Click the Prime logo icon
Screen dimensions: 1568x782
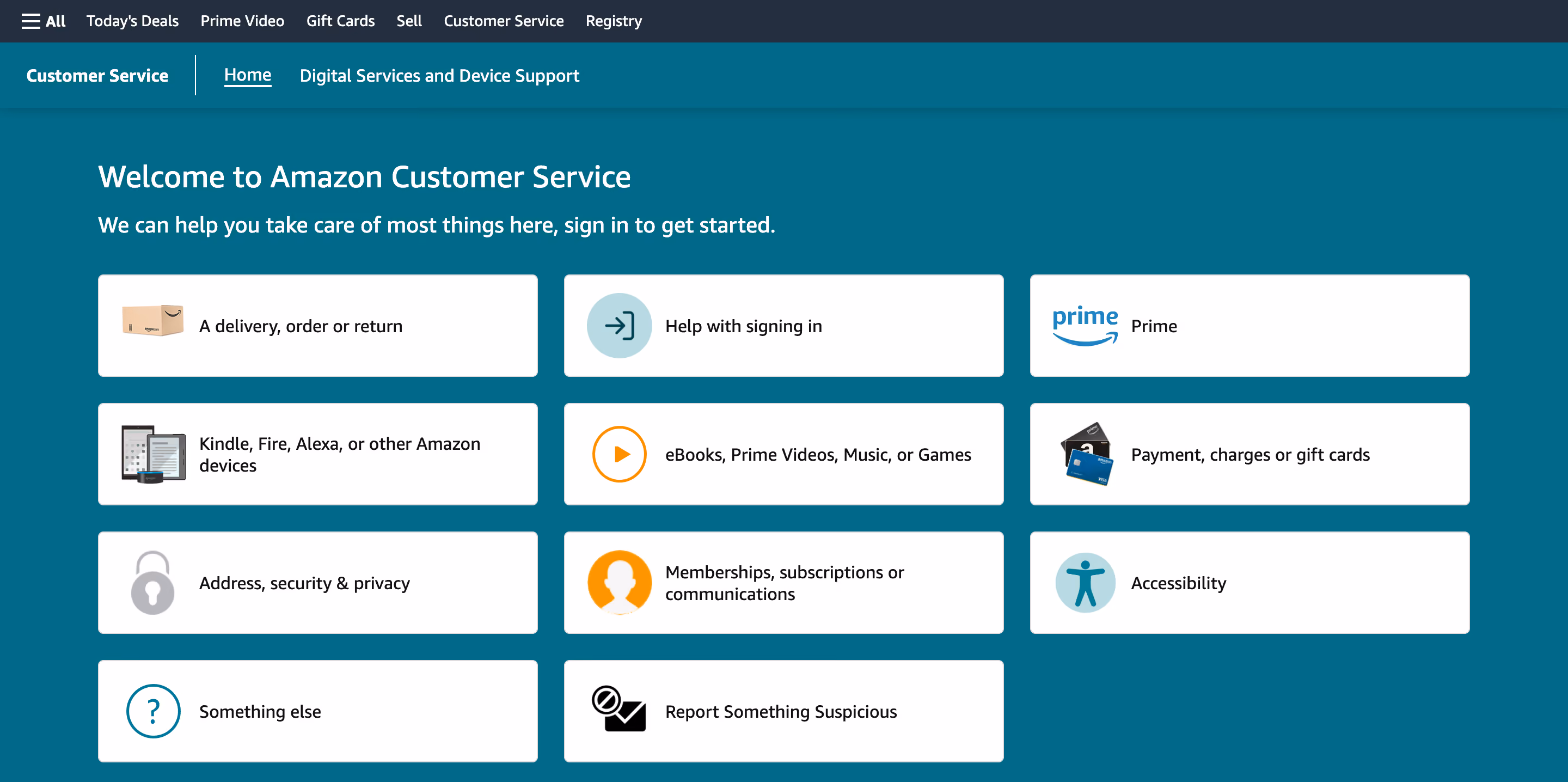click(1085, 326)
